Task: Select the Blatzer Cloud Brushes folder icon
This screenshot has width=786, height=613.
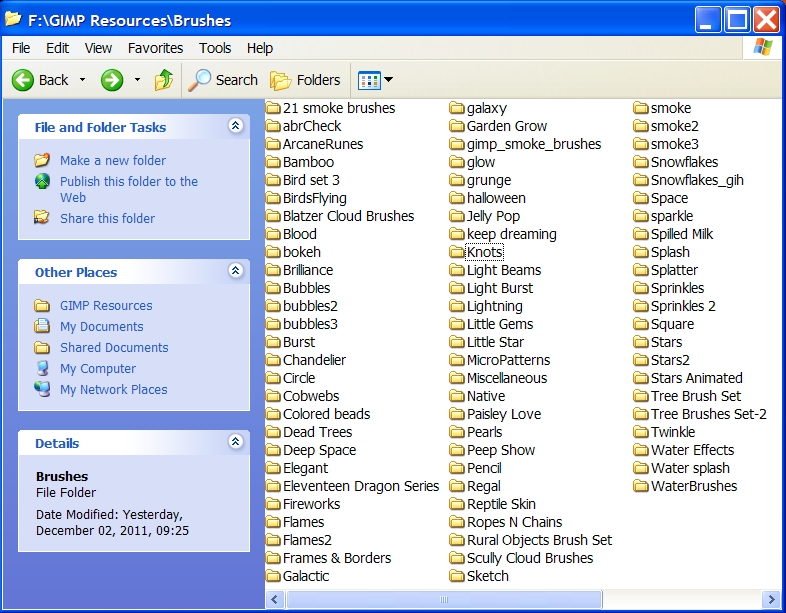Action: tap(273, 216)
